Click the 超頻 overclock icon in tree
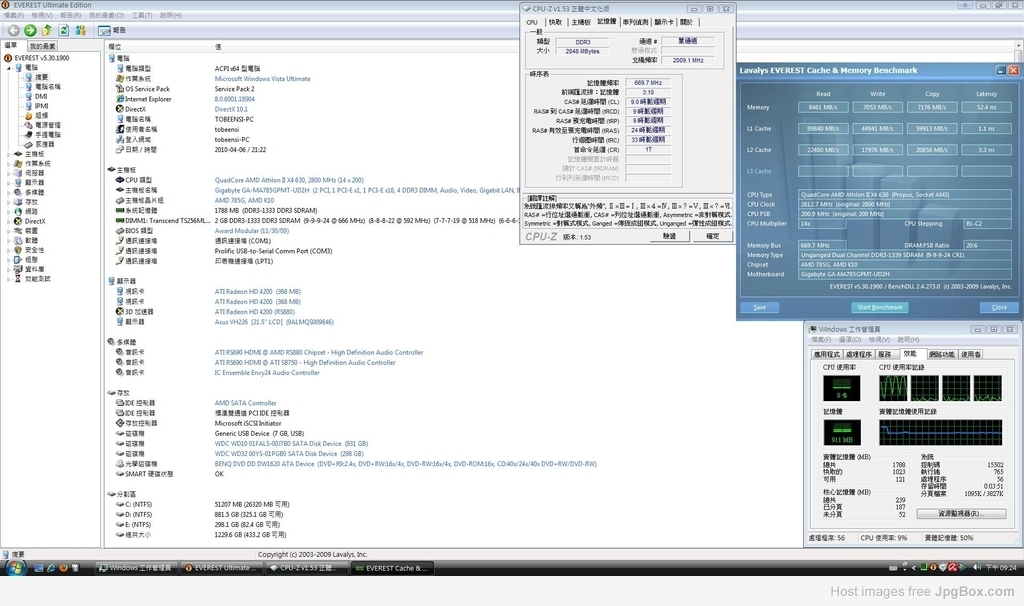This screenshot has height=606, width=1024. (29, 116)
